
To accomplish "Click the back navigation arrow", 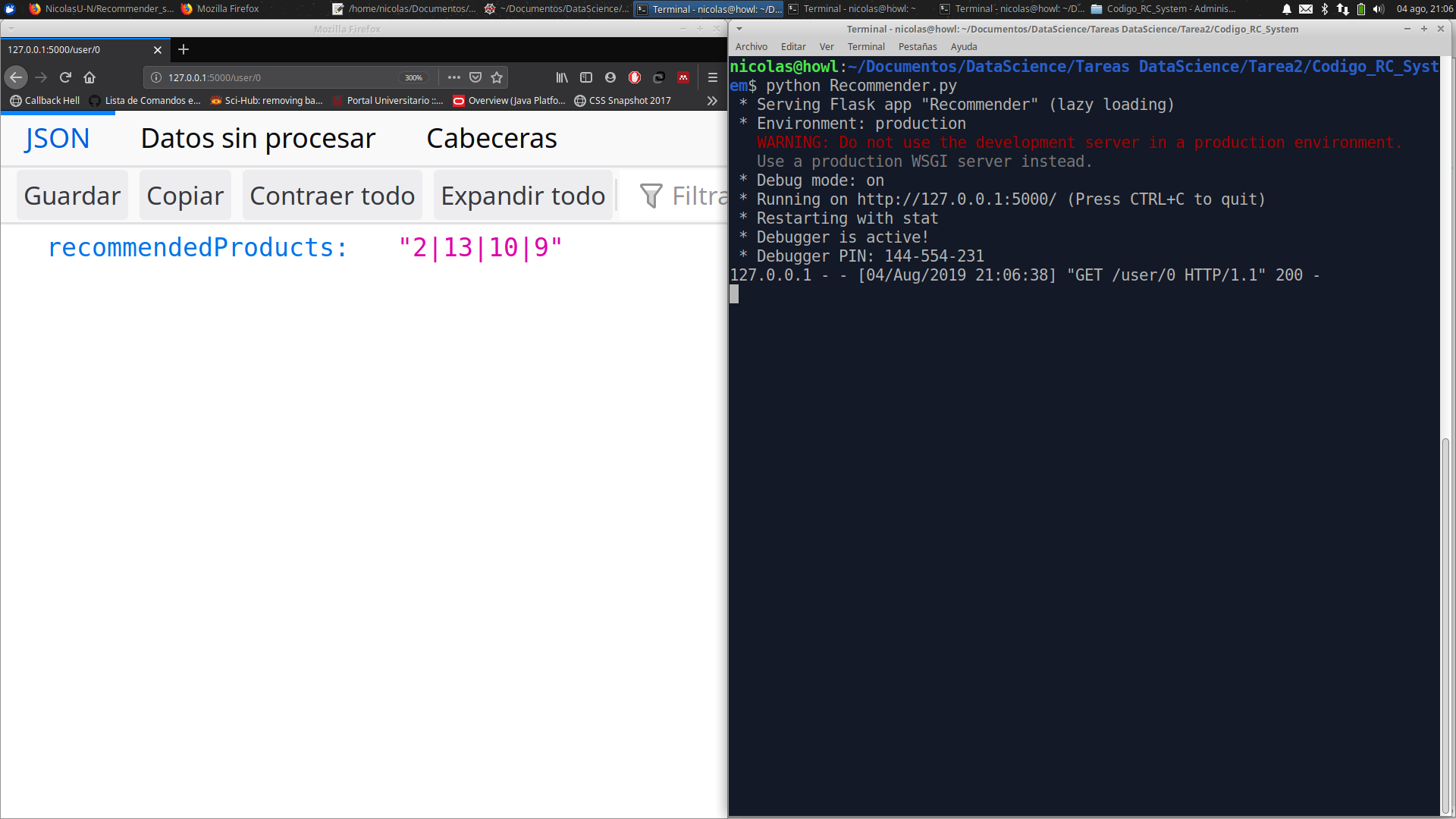I will (16, 77).
